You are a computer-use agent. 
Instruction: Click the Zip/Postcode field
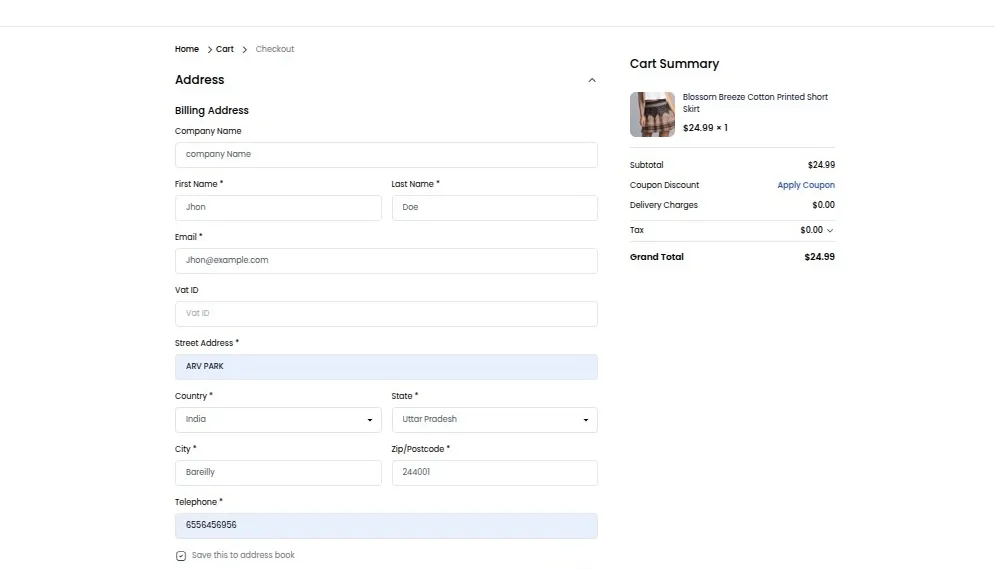point(494,473)
